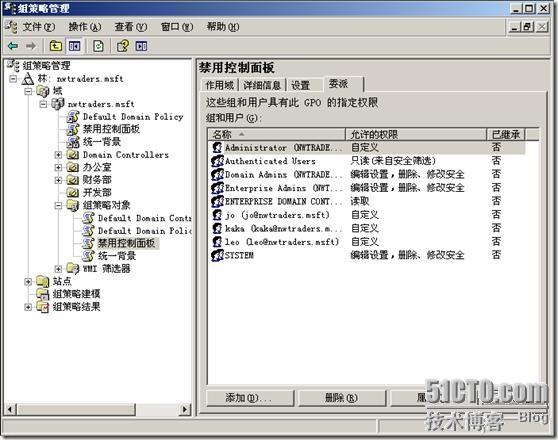
Task: Expand the 站点 node
Action: click(x=28, y=282)
